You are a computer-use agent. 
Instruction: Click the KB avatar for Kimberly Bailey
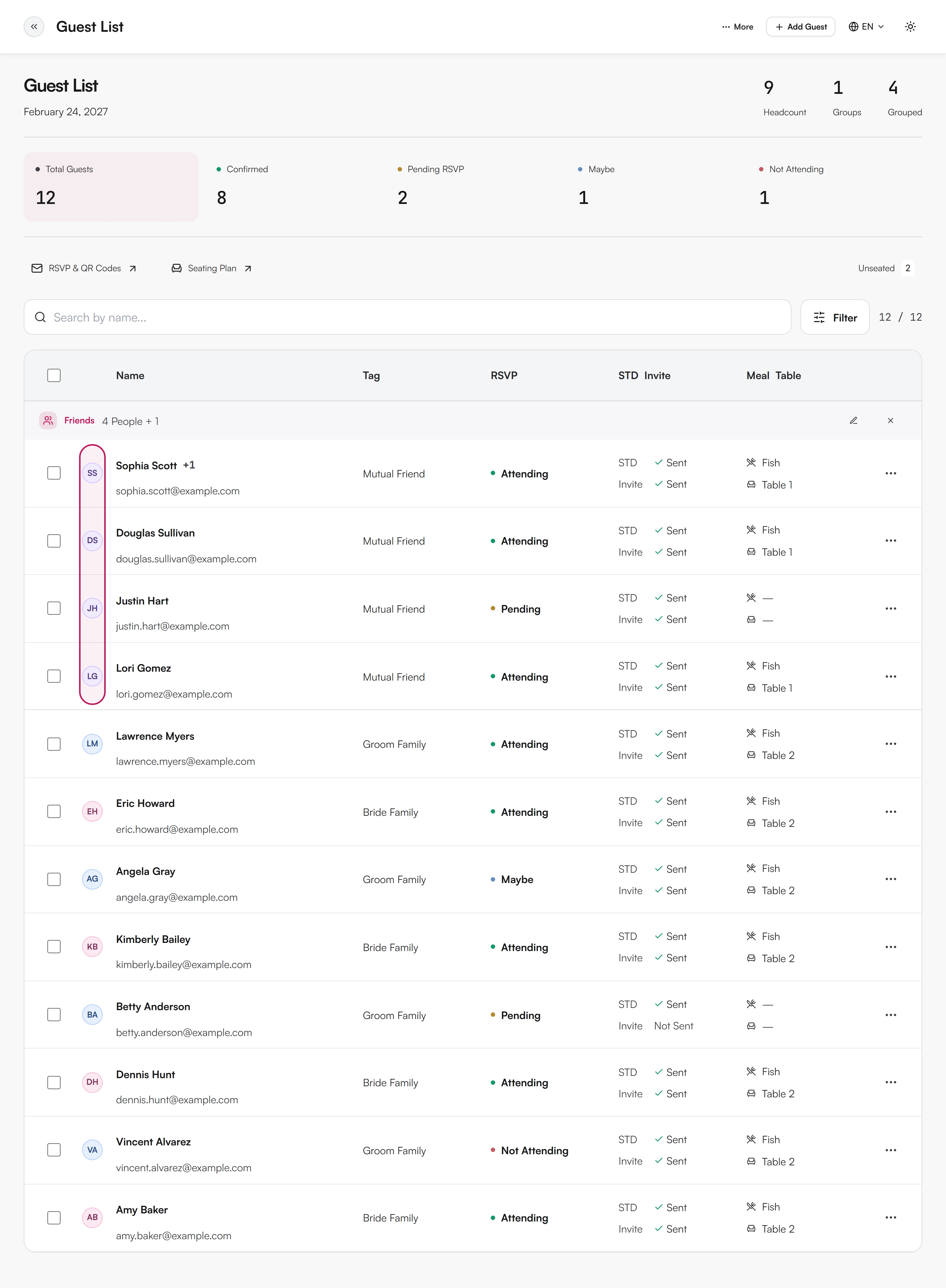(x=92, y=947)
